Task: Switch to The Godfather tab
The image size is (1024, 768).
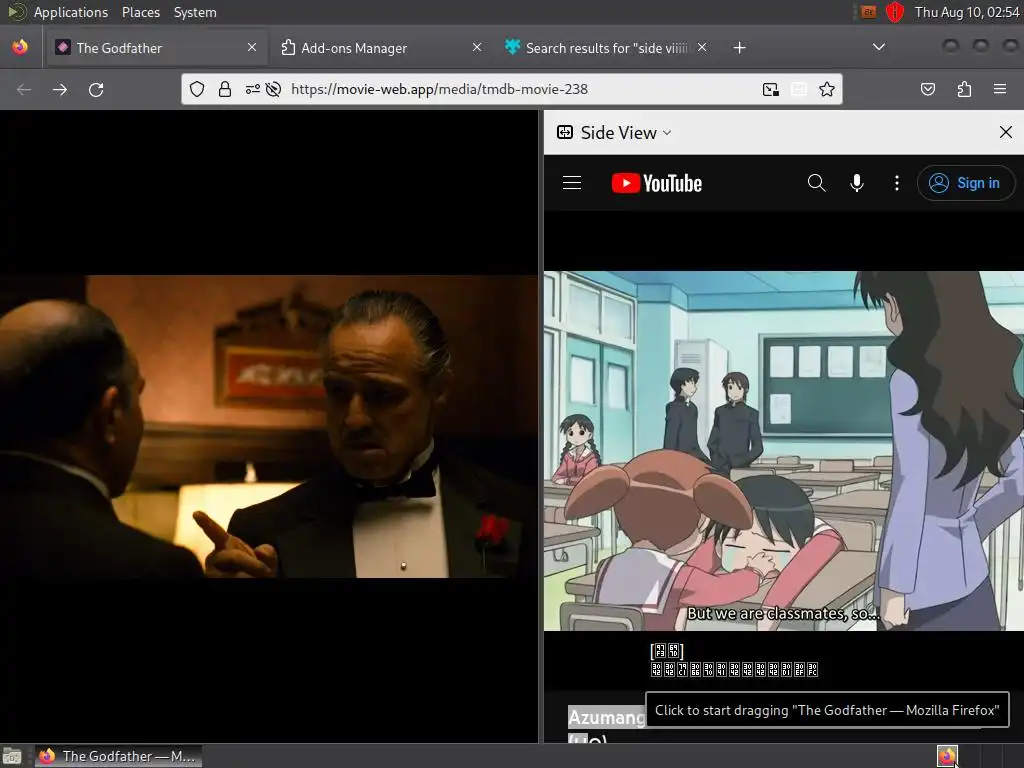Action: point(155,48)
